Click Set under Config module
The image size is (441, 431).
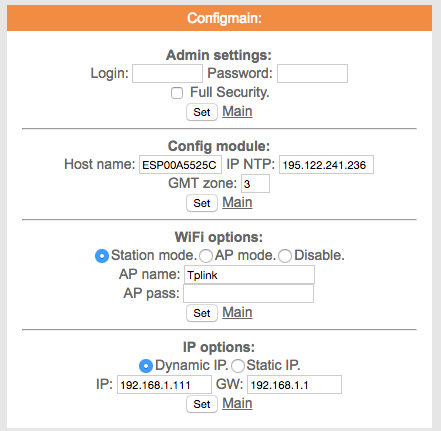(x=202, y=203)
